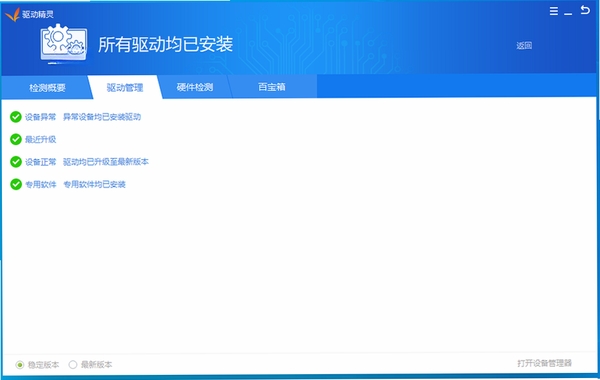Expand the 设备正常 section label
This screenshot has width=600, height=380.
point(41,162)
